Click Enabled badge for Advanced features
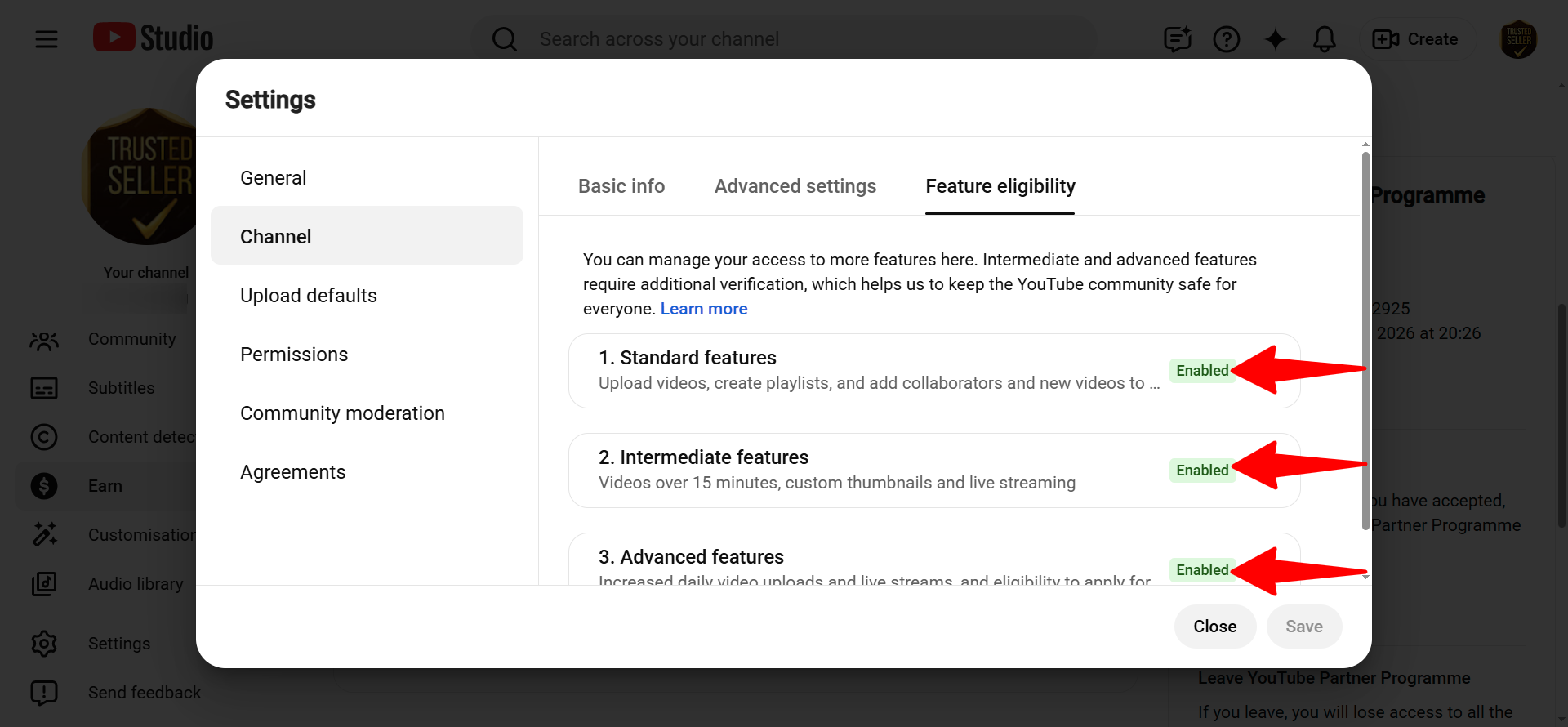Viewport: 1568px width, 727px height. [x=1202, y=570]
